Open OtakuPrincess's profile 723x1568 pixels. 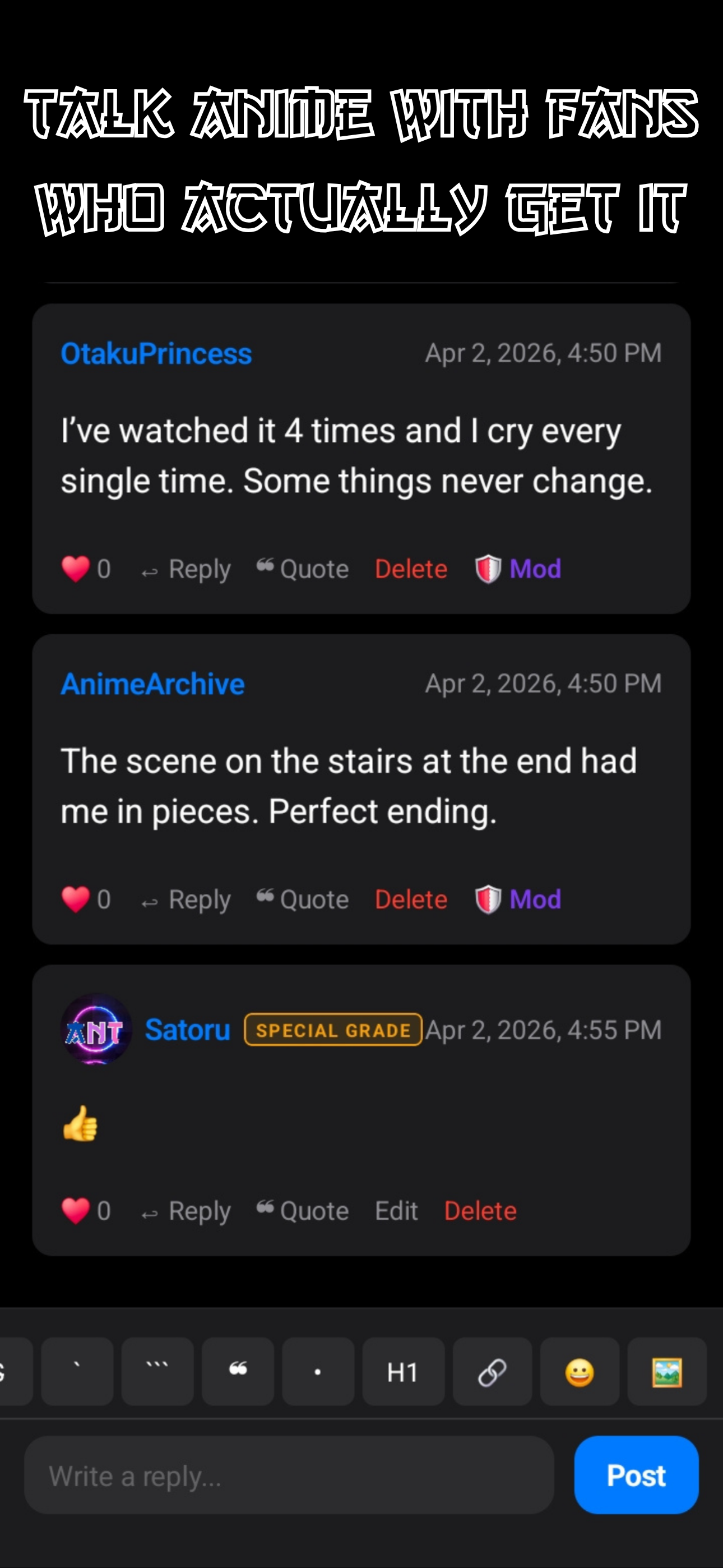[156, 354]
